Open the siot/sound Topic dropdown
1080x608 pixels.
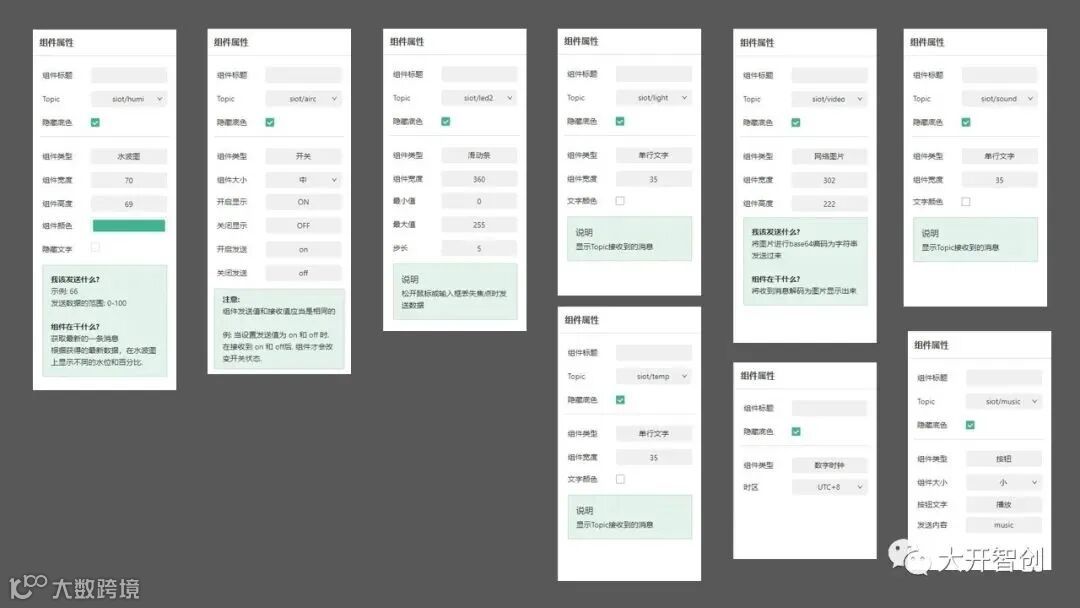point(999,99)
